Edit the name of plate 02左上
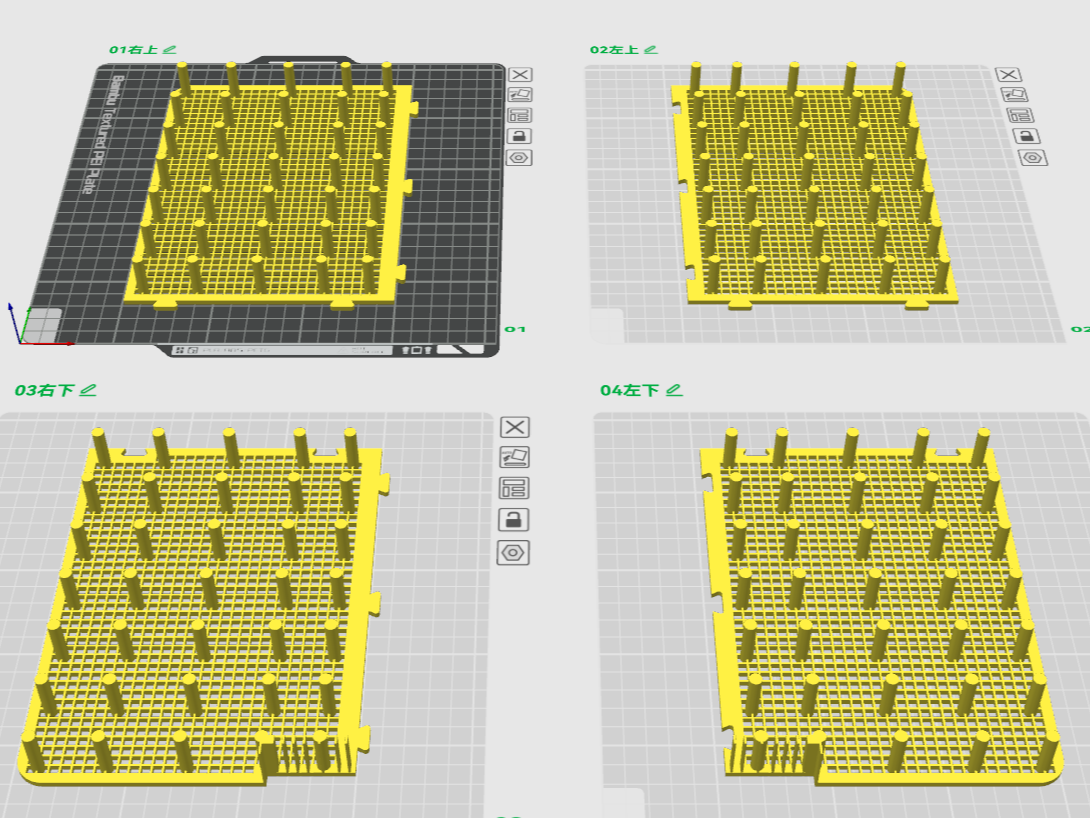The height and width of the screenshot is (818, 1090). point(651,49)
